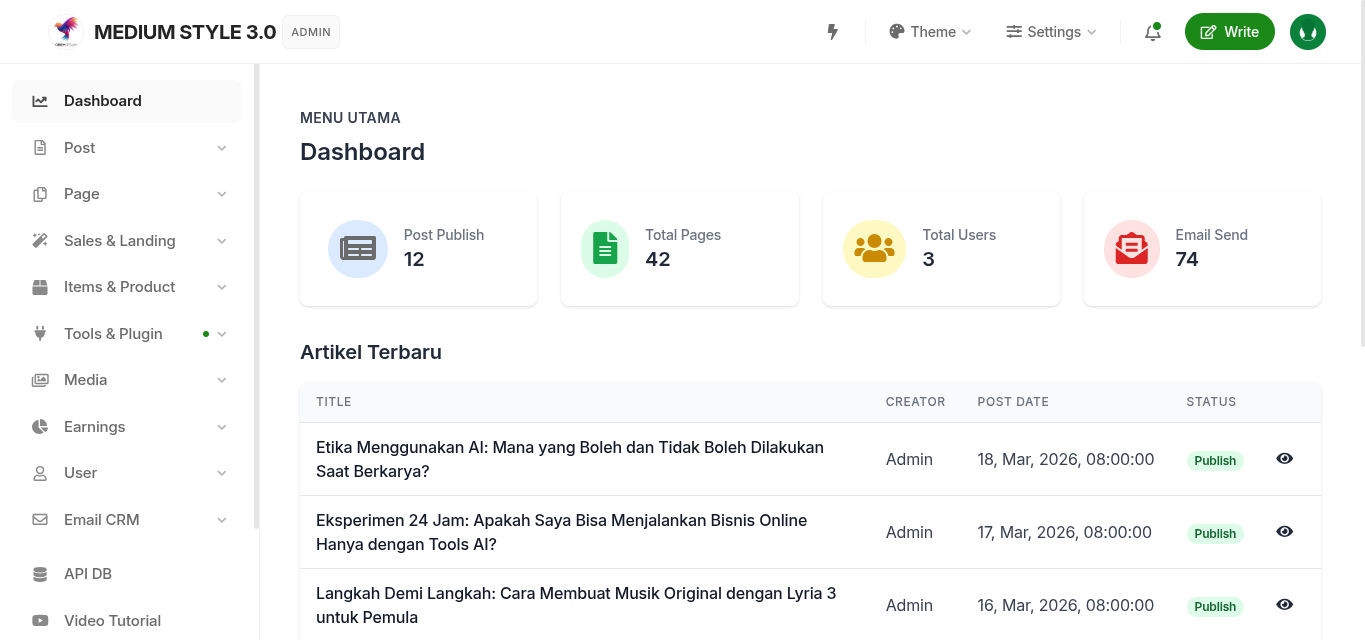
Task: Click the ADMIN badge next to title
Action: pos(311,32)
